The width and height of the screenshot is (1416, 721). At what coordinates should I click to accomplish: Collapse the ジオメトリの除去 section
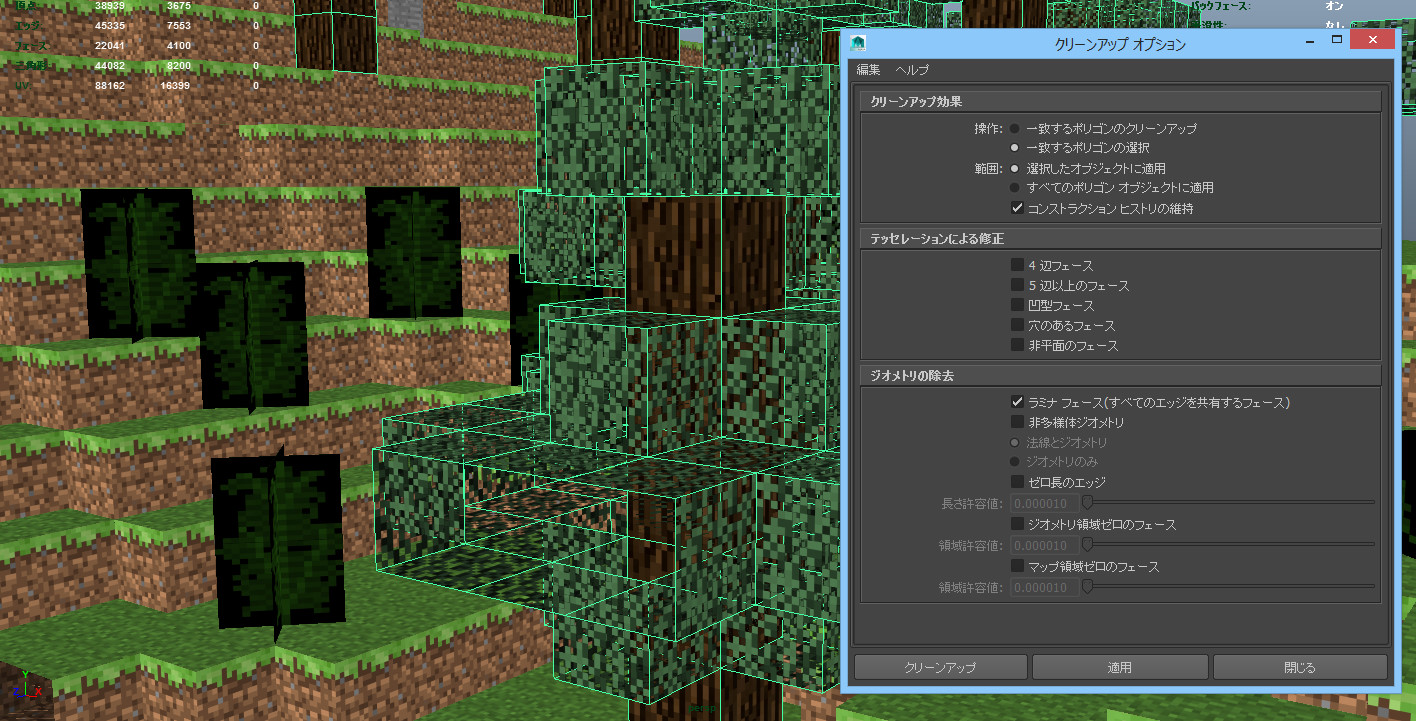(x=1120, y=375)
